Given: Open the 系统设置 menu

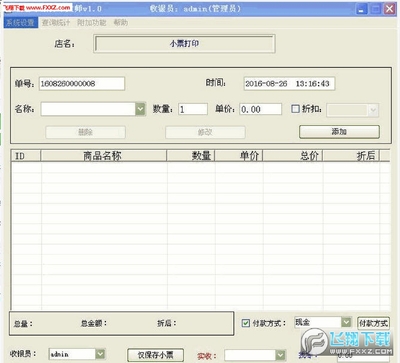Looking at the screenshot, I should (x=21, y=23).
